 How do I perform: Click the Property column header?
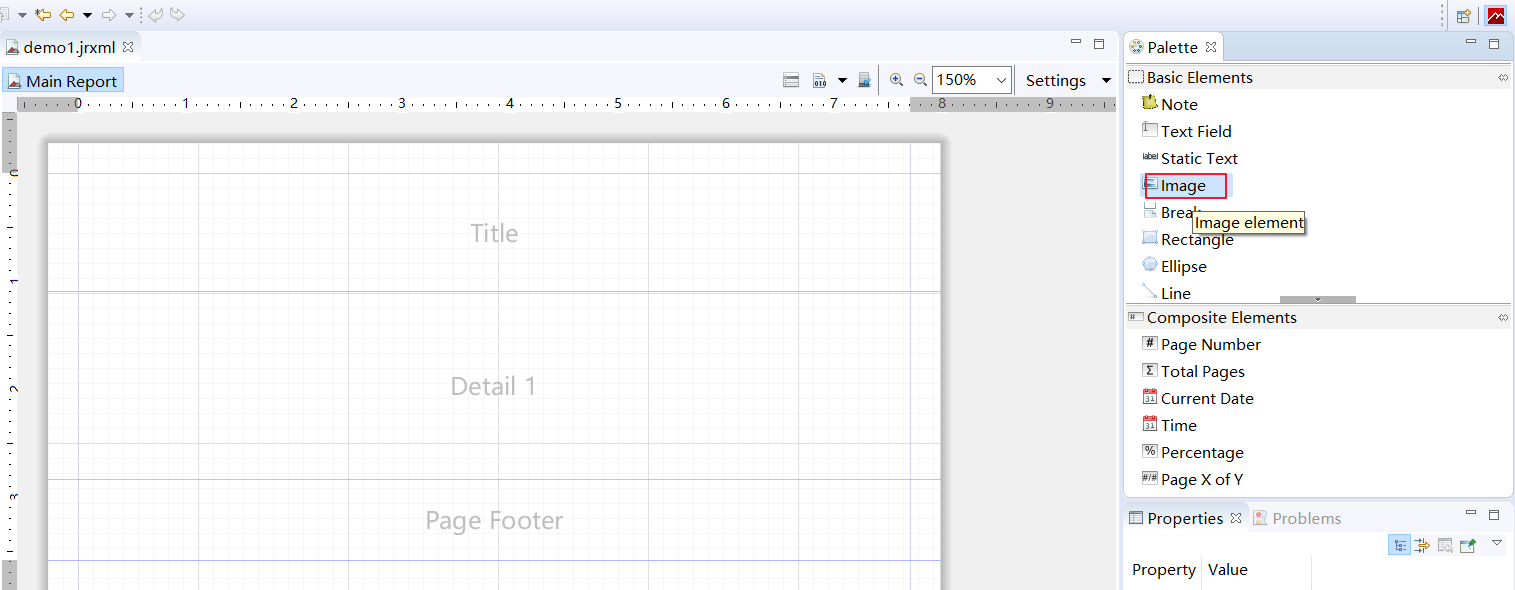pos(1163,569)
